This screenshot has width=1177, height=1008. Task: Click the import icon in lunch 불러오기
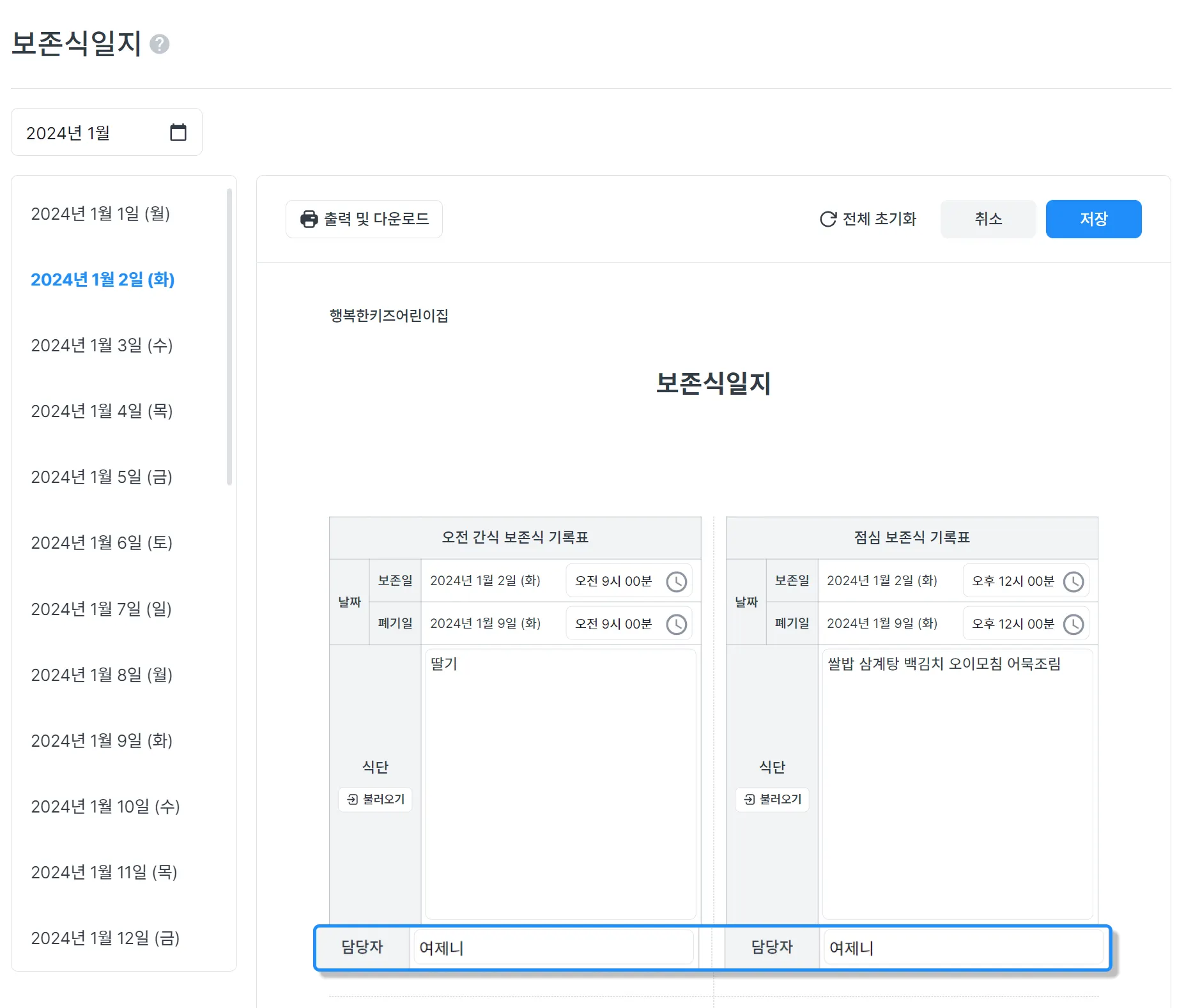pyautogui.click(x=750, y=799)
